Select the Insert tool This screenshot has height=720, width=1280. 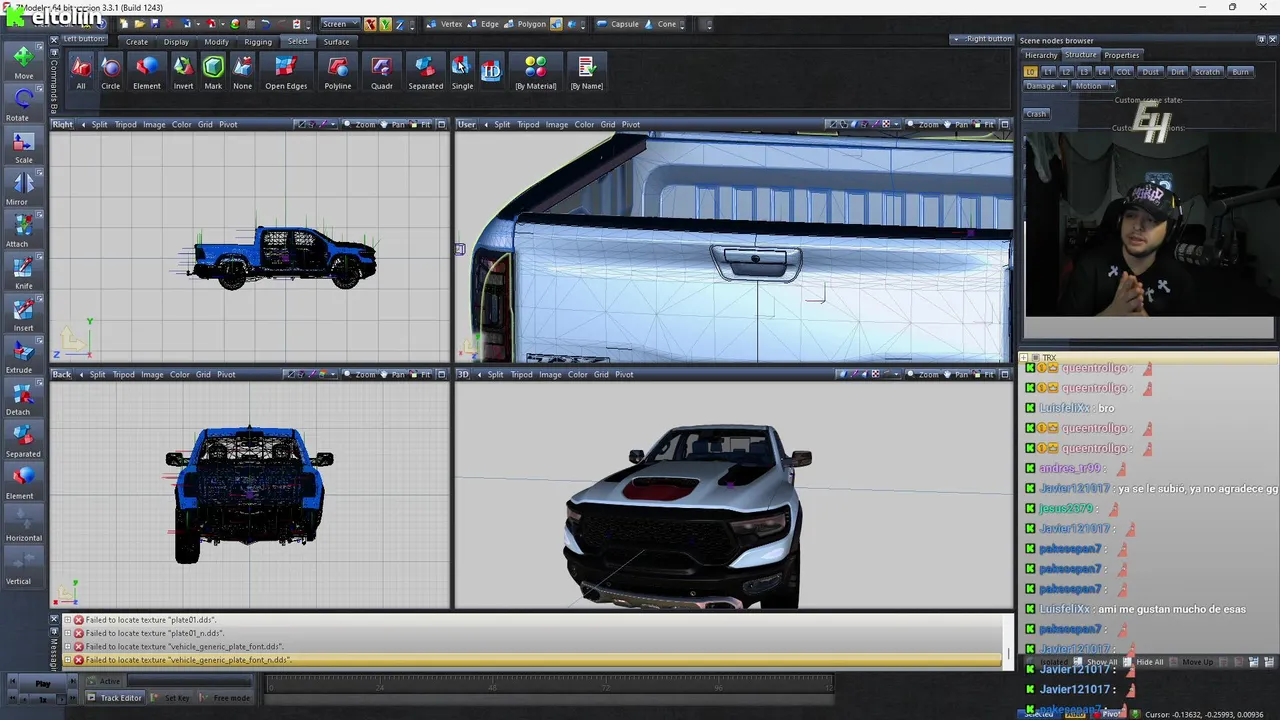point(23,314)
